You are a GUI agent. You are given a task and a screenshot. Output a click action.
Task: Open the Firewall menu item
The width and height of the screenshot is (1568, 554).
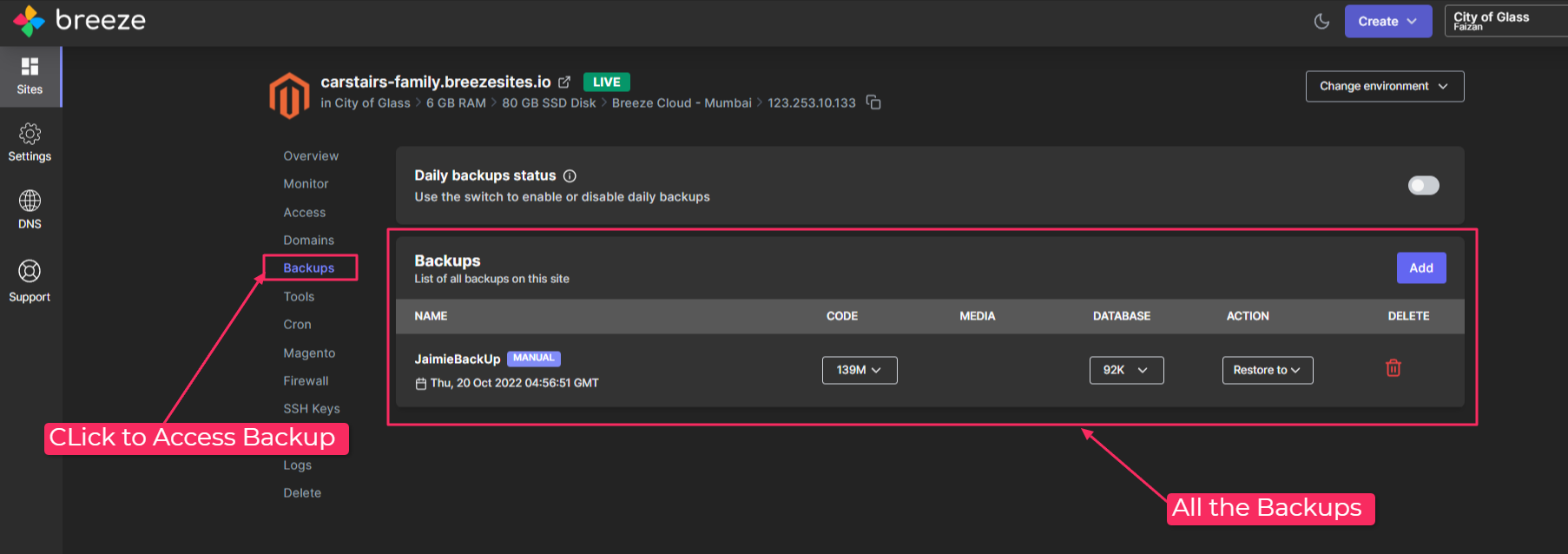(306, 381)
